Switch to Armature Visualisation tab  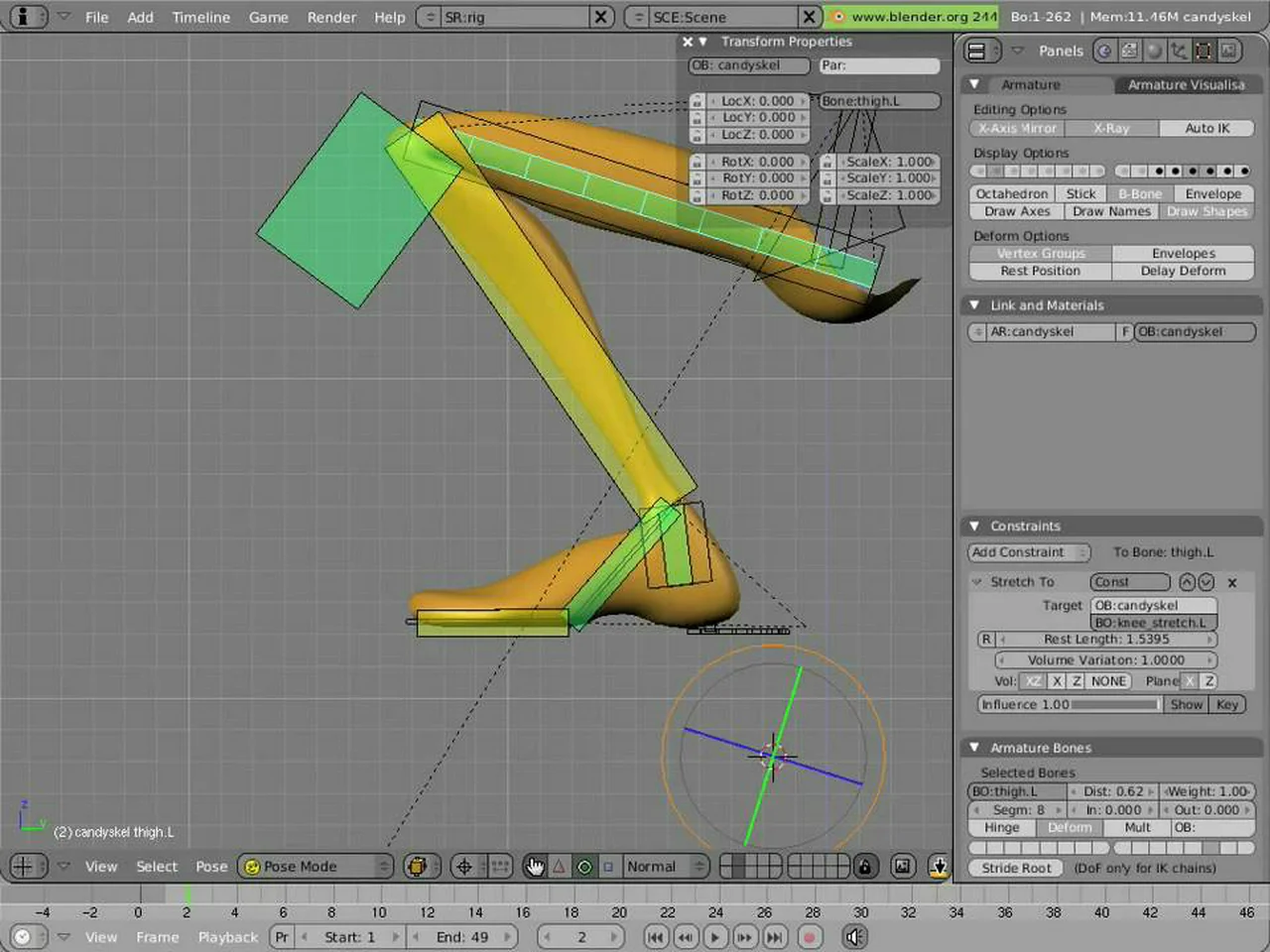pos(1186,85)
